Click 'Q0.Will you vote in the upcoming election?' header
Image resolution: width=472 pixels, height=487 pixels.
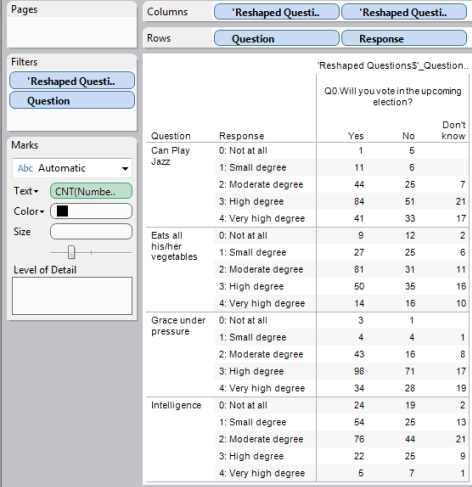coord(393,96)
